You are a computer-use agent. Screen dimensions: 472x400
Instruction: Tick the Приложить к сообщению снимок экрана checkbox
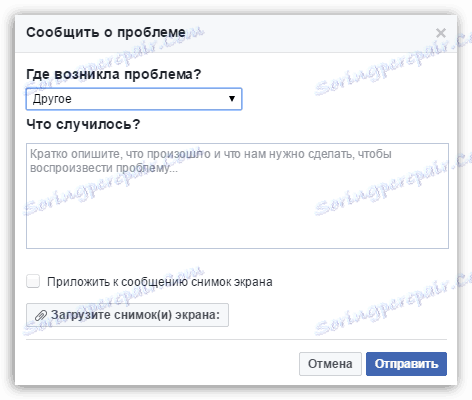coord(33,281)
